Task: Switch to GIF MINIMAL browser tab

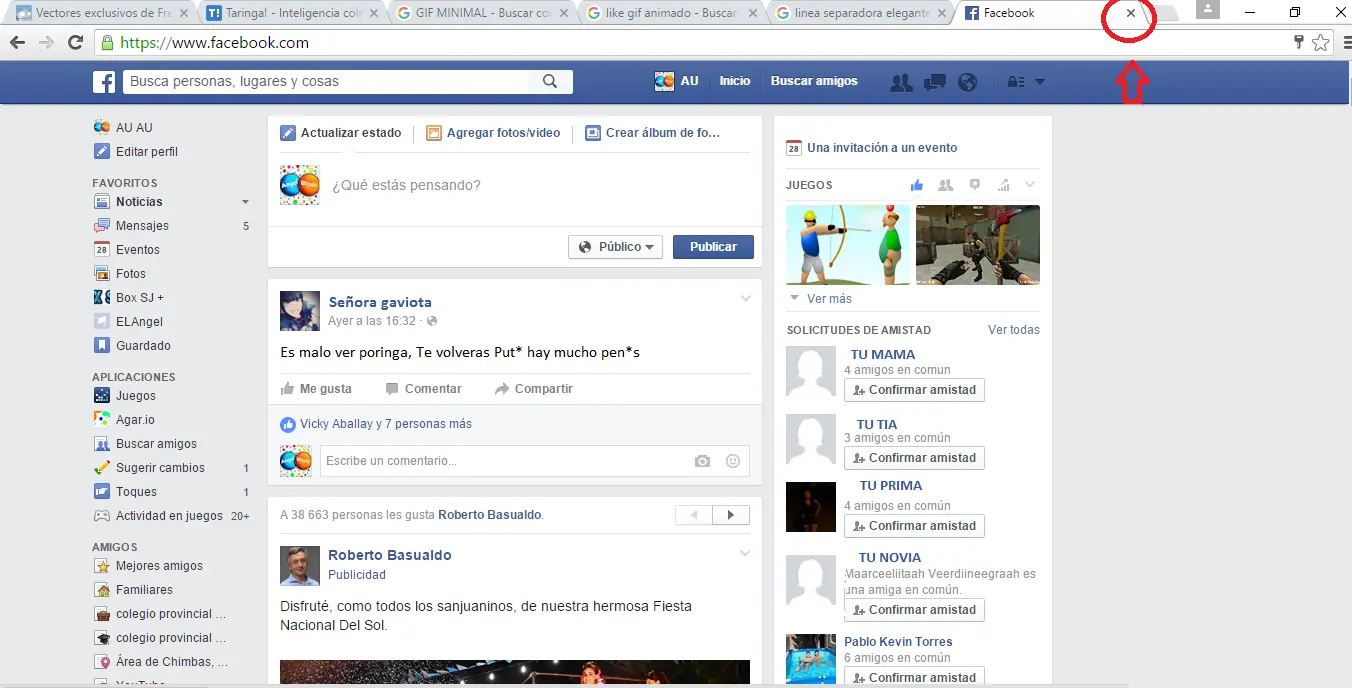Action: 482,14
